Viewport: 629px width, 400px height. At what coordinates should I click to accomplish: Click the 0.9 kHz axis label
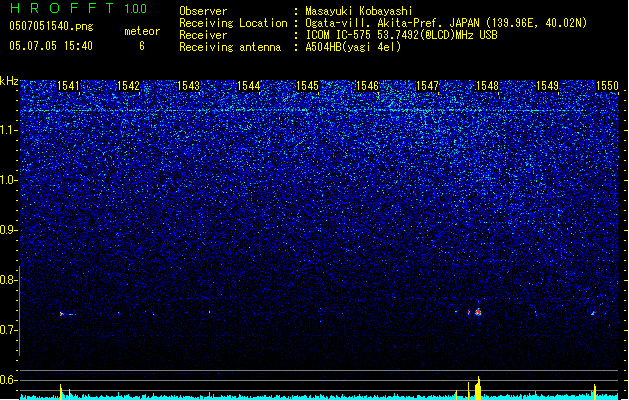8,230
